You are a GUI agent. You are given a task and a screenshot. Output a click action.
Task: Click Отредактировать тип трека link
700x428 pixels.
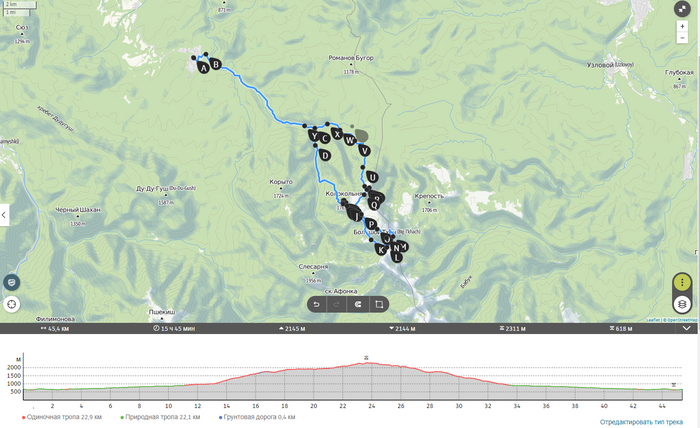641,422
